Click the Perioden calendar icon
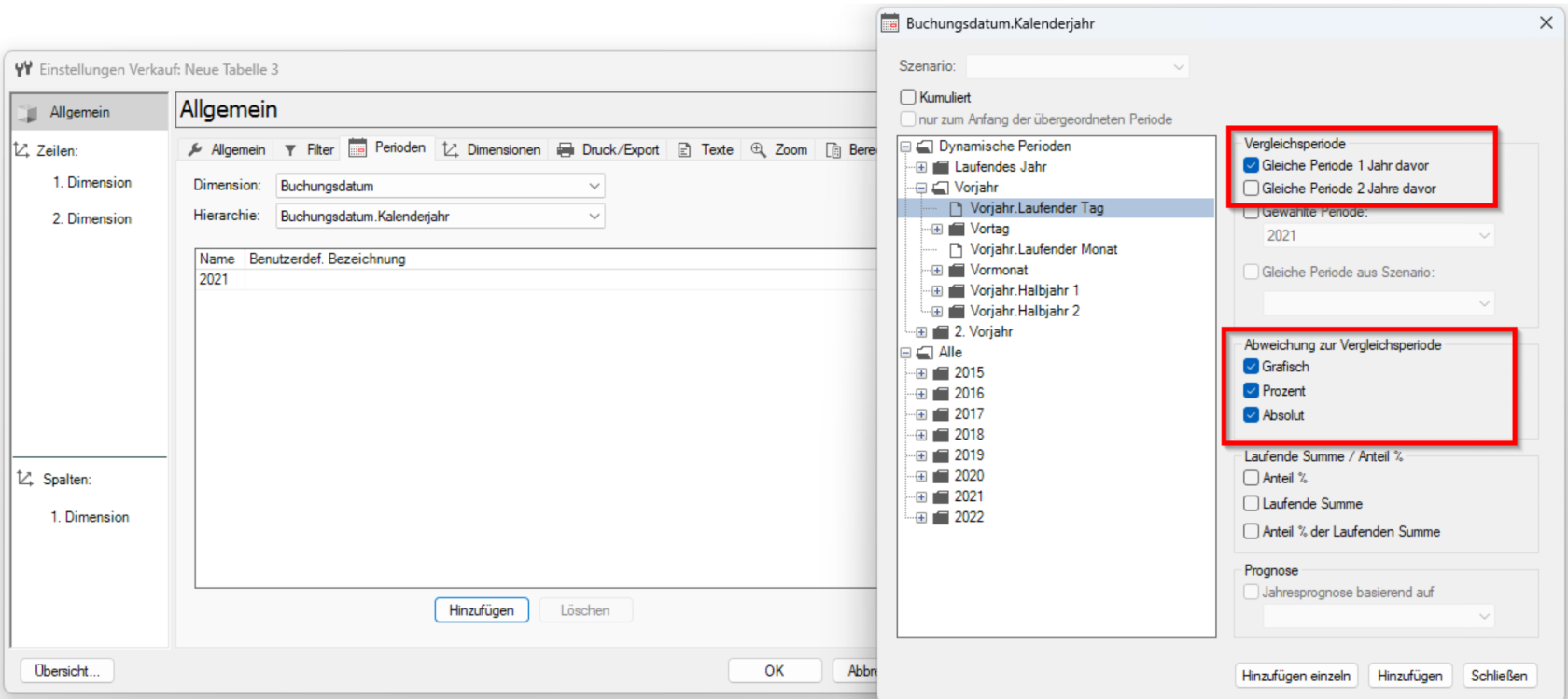Screen dimensions: 1568x699 pyautogui.click(x=357, y=147)
